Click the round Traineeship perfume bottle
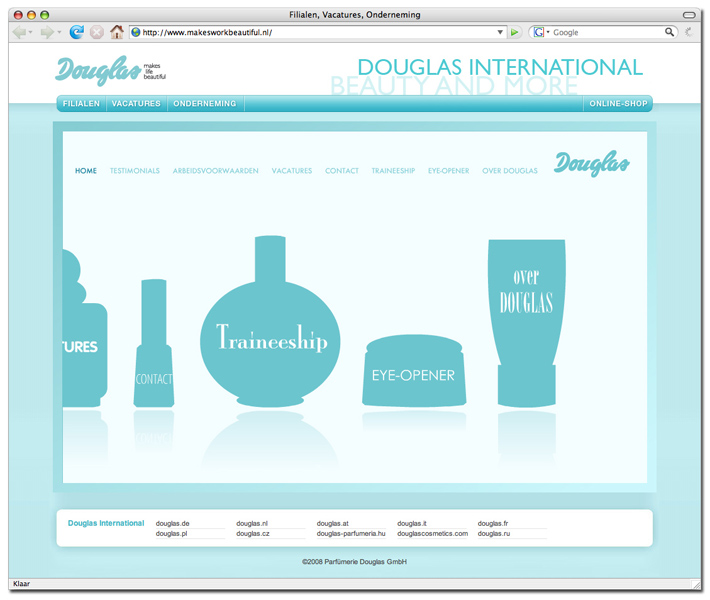This screenshot has width=710, height=600. click(x=270, y=321)
